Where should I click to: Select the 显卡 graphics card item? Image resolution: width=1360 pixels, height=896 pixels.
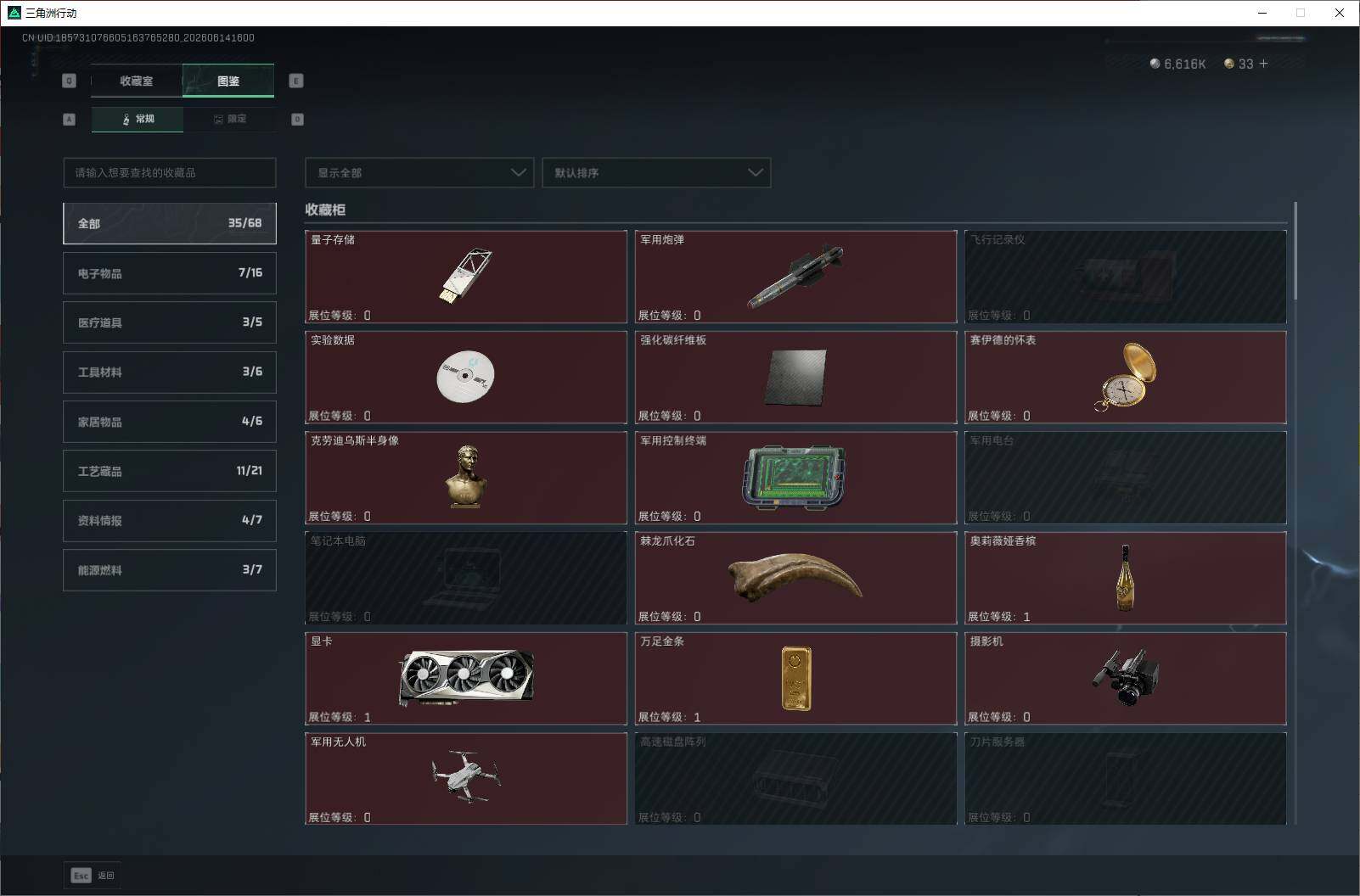coord(466,679)
